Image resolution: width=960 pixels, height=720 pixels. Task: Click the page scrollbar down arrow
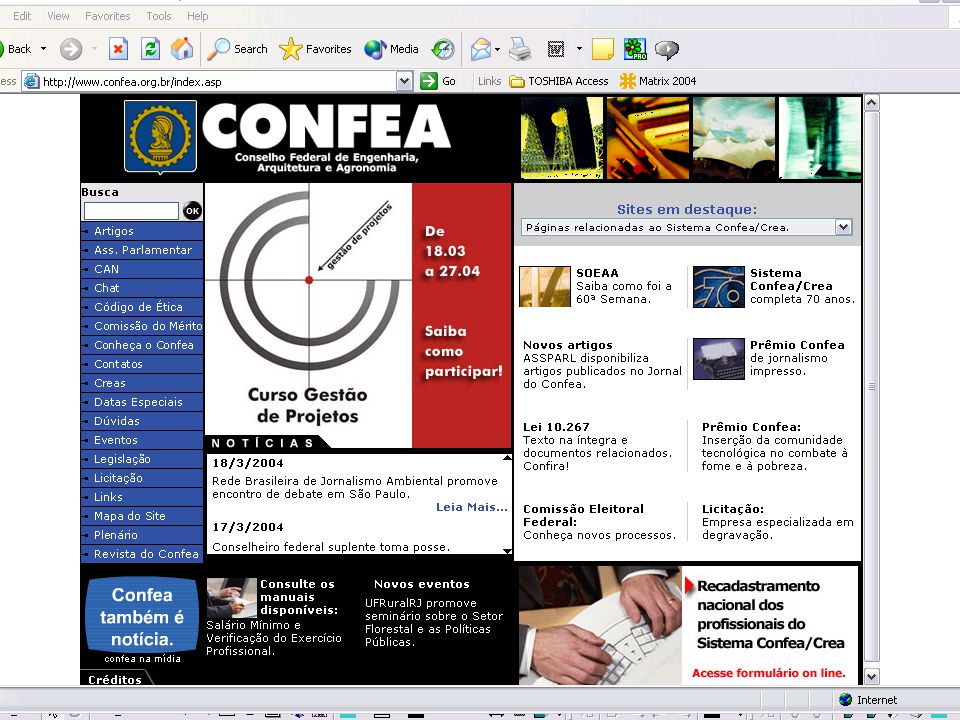(x=871, y=676)
